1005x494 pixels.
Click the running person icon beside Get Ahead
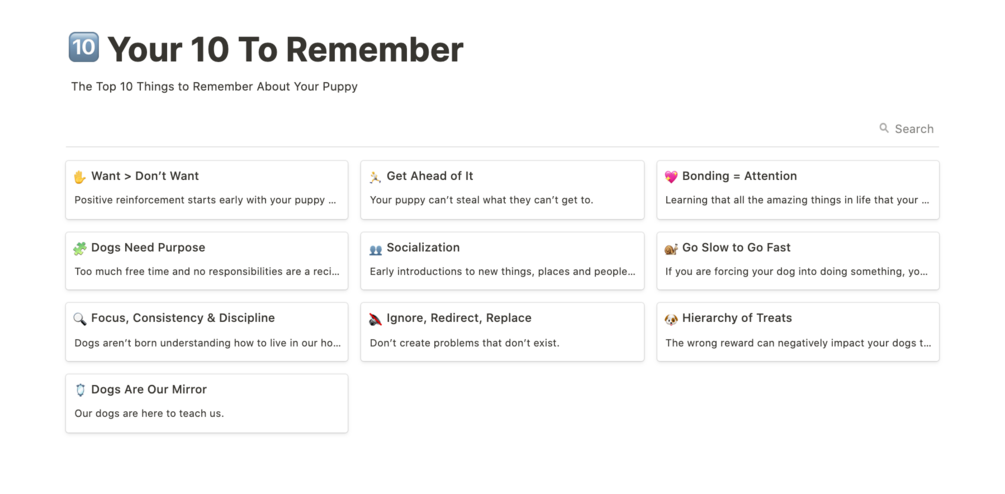[x=375, y=177]
